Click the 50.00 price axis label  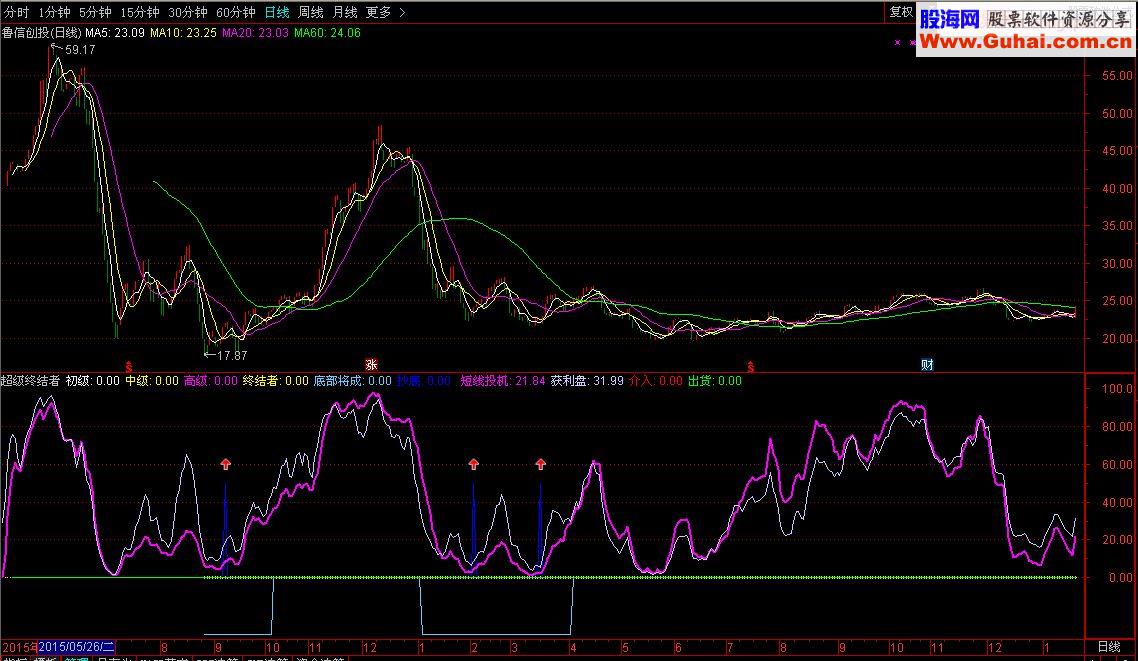click(x=1117, y=113)
